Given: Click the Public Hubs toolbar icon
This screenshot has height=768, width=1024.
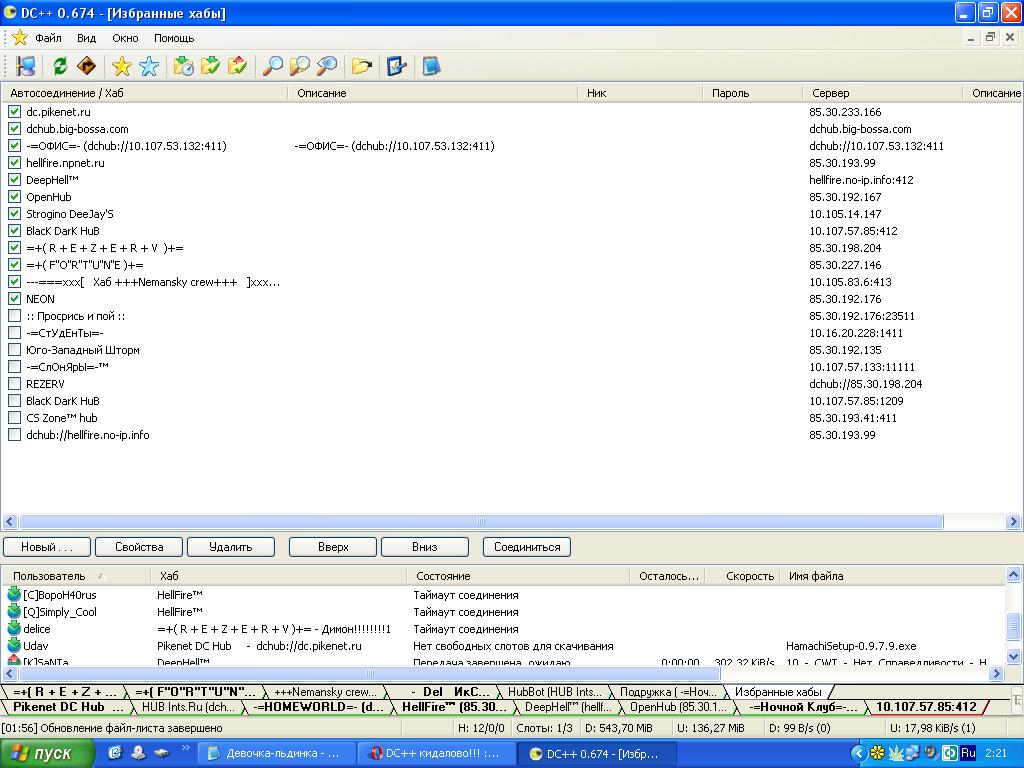Looking at the screenshot, I should (x=26, y=66).
